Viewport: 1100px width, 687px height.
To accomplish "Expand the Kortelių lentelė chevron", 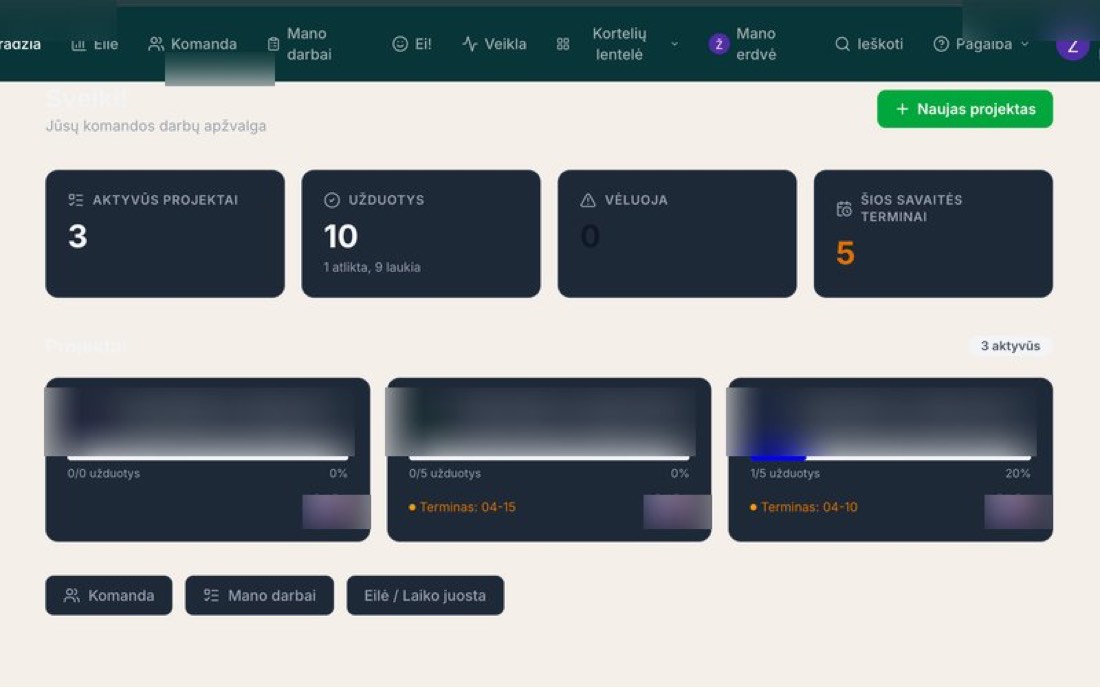I will point(674,44).
